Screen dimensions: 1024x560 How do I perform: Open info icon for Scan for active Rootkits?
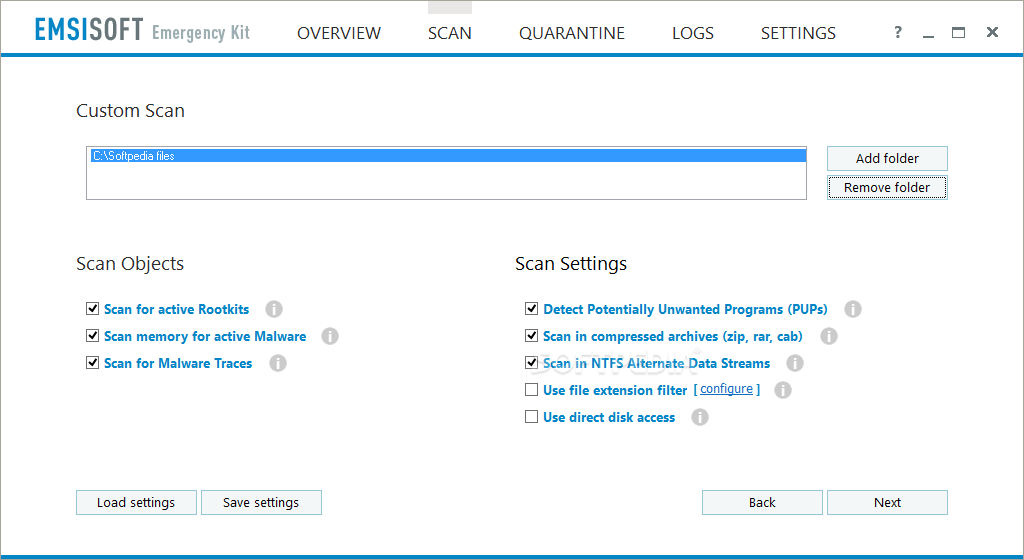coord(274,309)
